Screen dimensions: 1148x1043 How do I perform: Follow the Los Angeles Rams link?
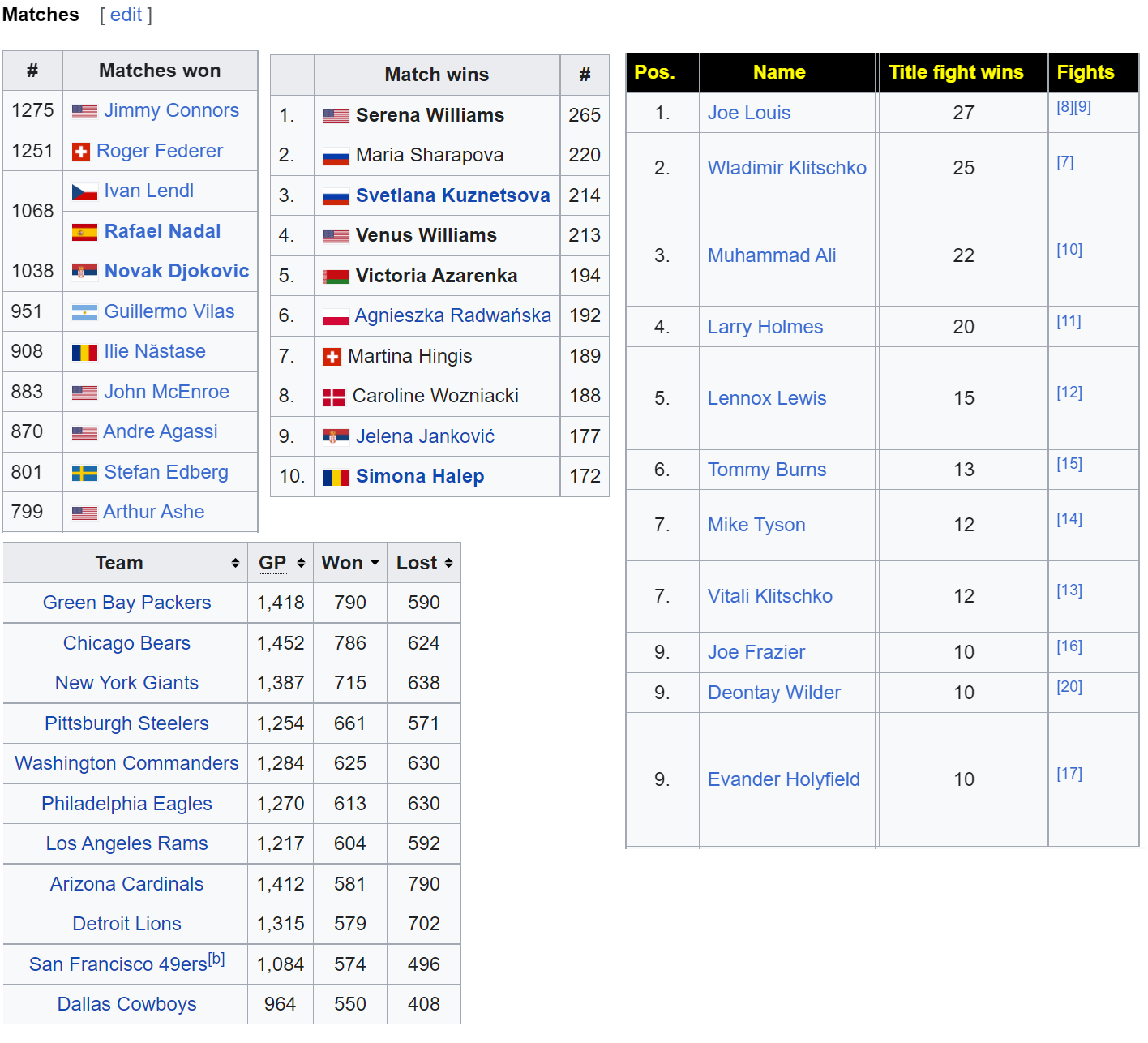[126, 843]
